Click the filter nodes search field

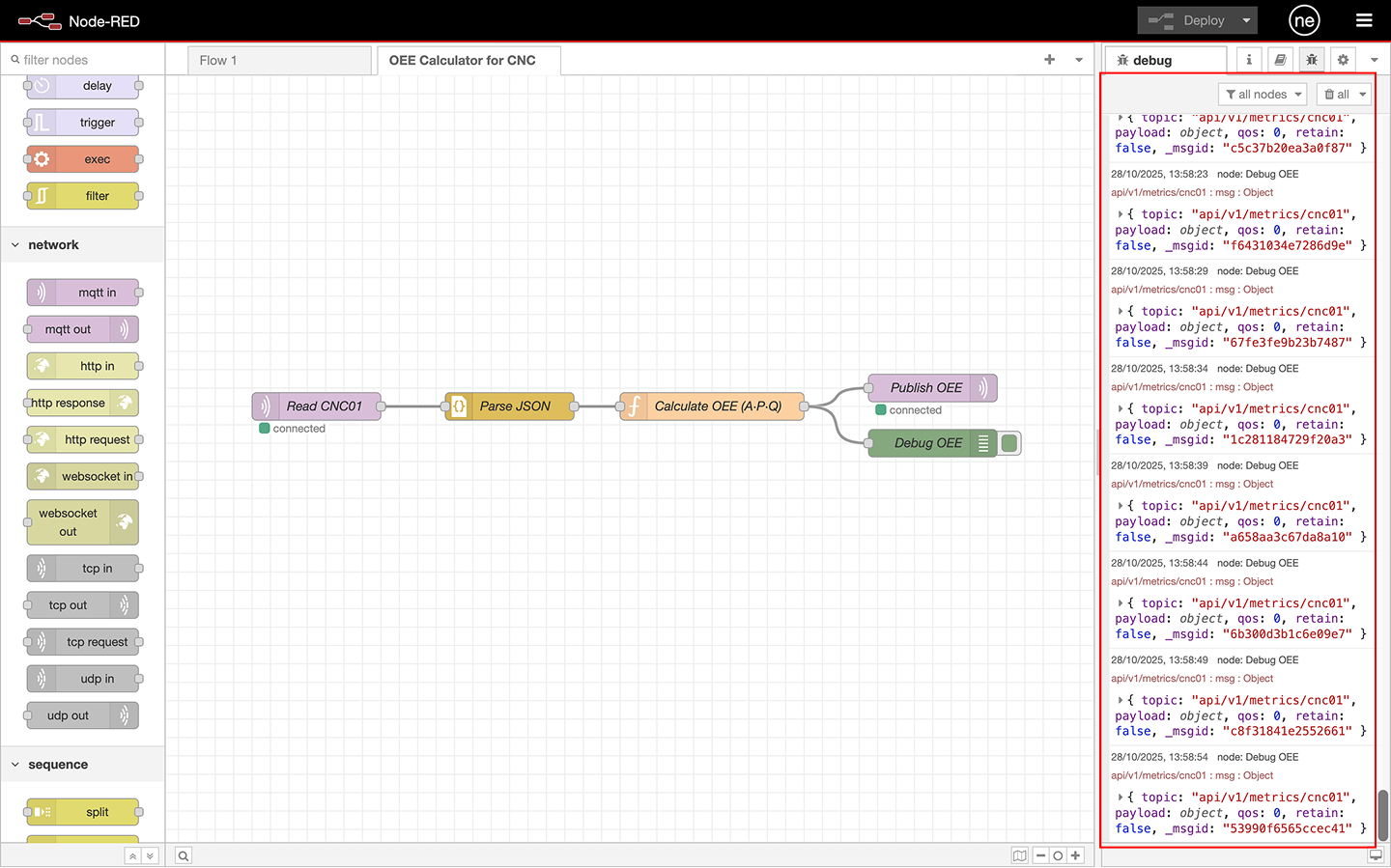point(87,60)
